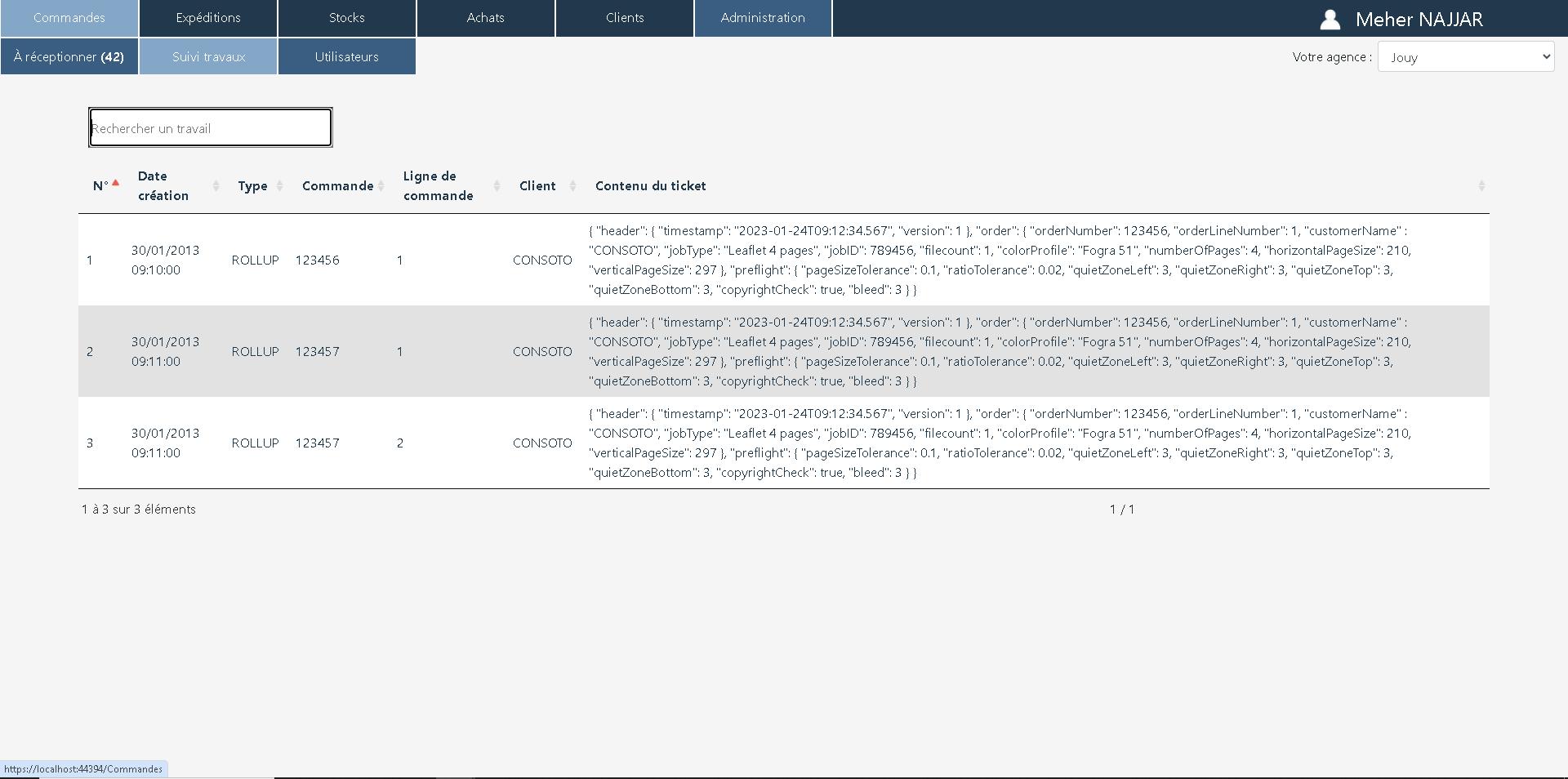The width and height of the screenshot is (1568, 779).
Task: Open À réceptionner (42) submenu
Action: (x=69, y=57)
